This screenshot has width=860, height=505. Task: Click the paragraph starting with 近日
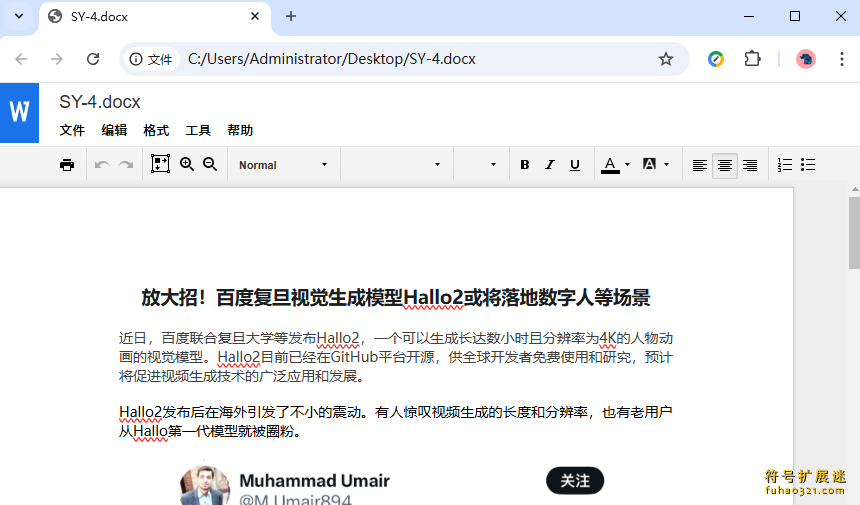click(396, 357)
